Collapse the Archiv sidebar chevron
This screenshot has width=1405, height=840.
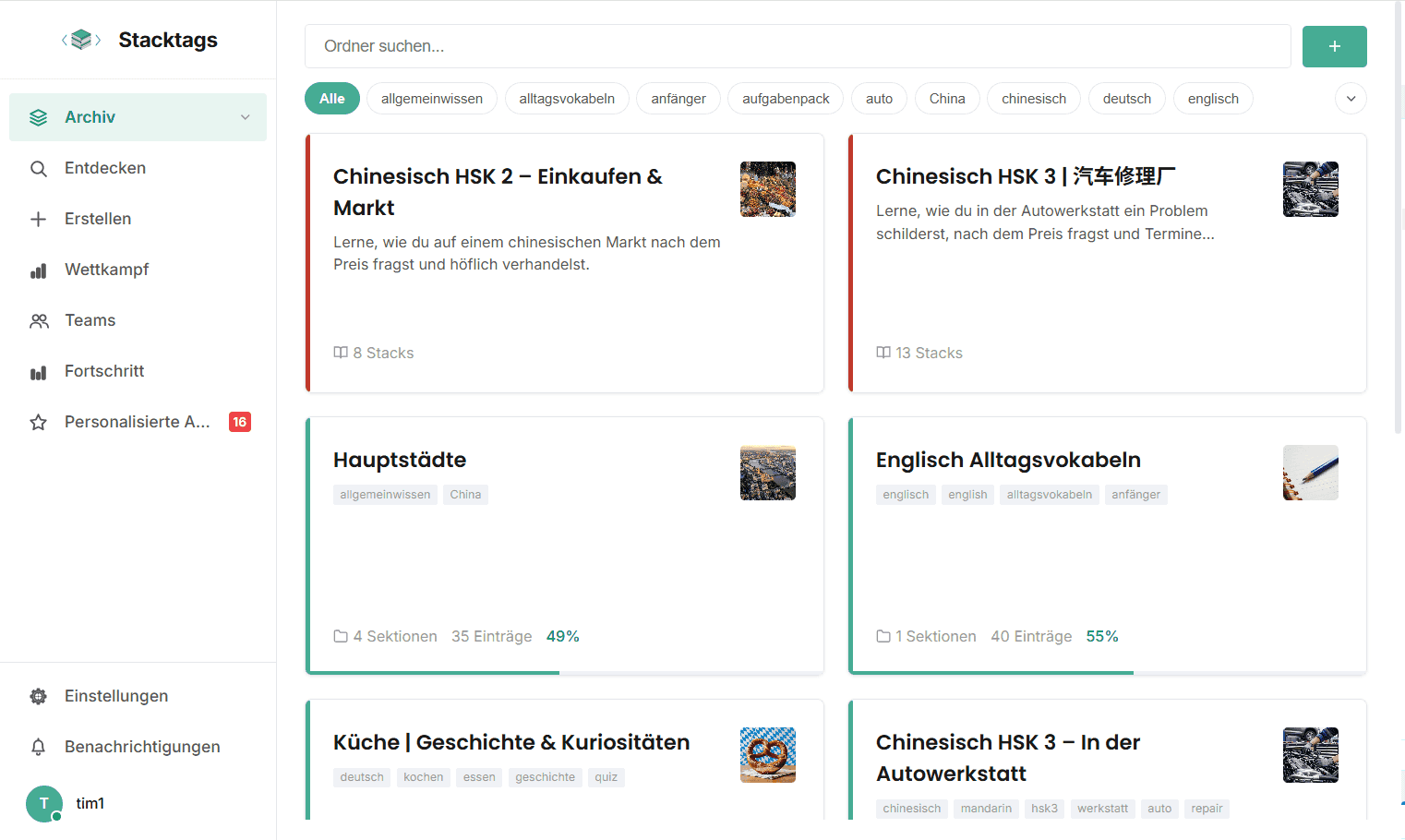(x=246, y=117)
